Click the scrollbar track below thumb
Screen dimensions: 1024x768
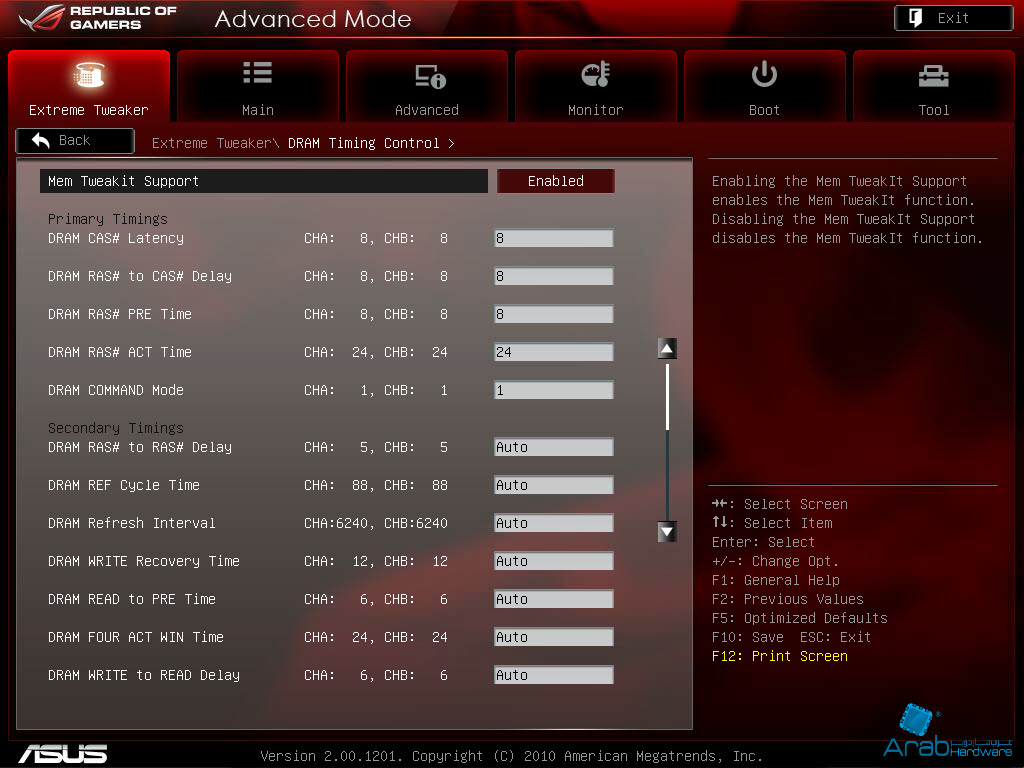click(x=667, y=475)
